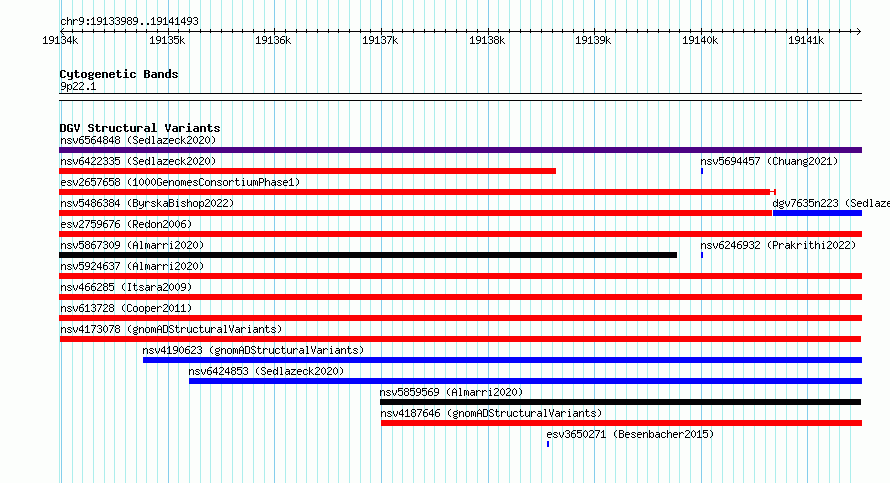Image resolution: width=890 pixels, height=483 pixels.
Task: Open the nsv5486384 (ByrskaBishop2022) label
Action: (147, 203)
